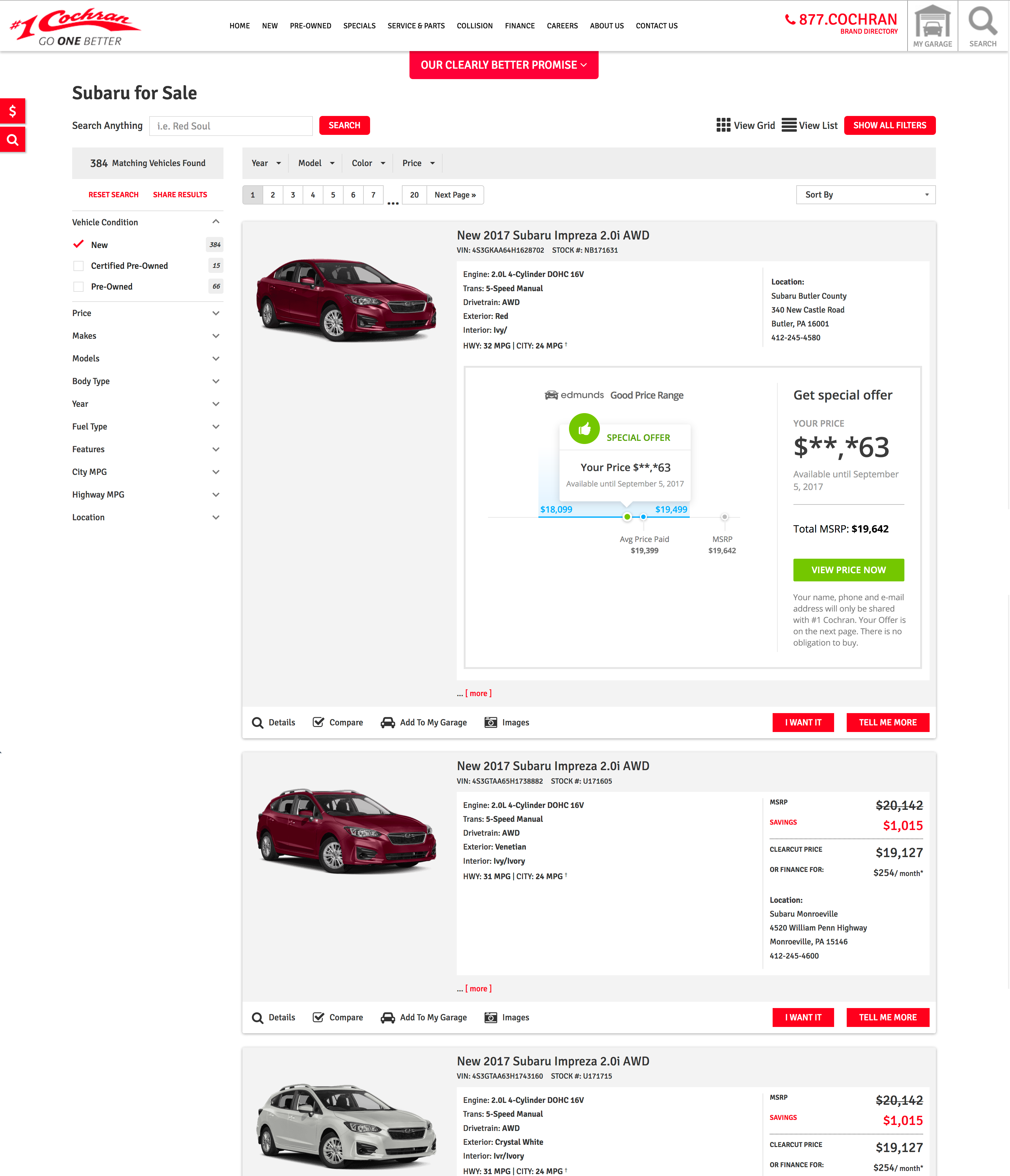Click the green dot on Edmunds price range
The width and height of the screenshot is (1010, 1176).
coord(627,517)
